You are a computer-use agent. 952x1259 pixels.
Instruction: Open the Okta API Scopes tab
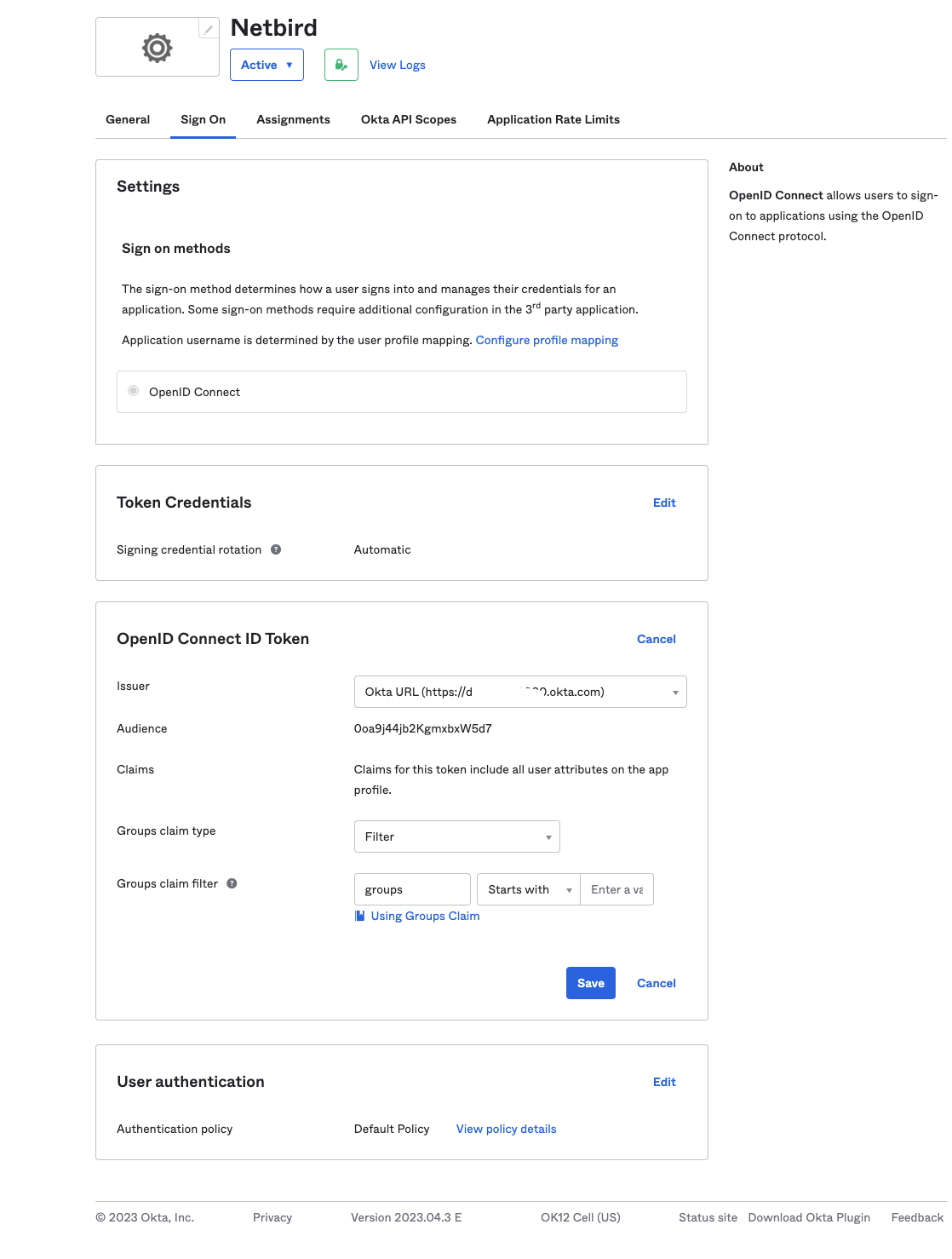pos(409,119)
